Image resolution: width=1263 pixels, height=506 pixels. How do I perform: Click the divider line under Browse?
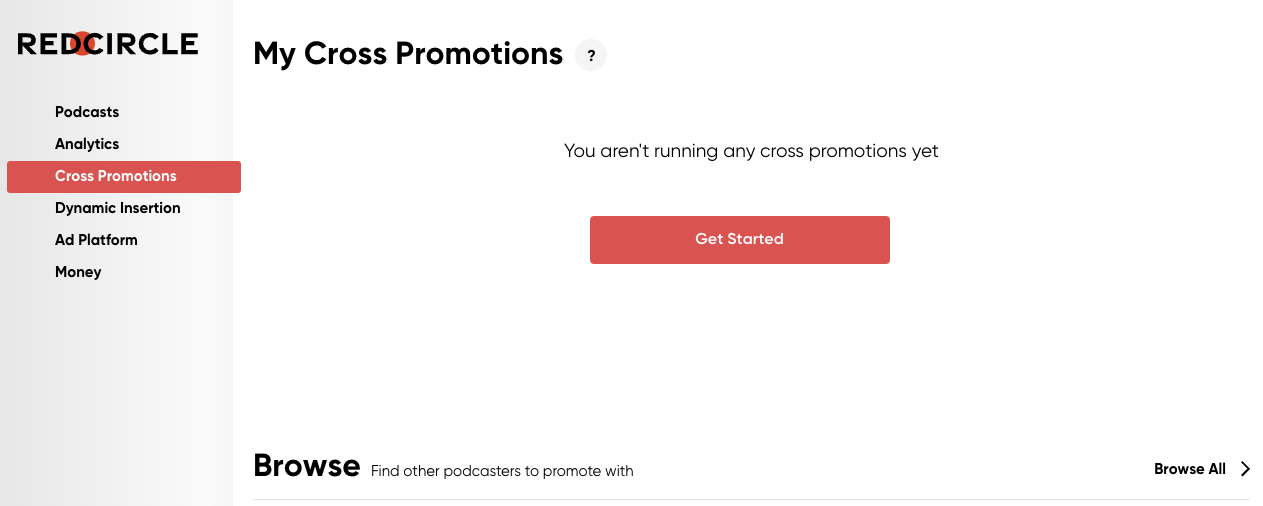point(751,499)
